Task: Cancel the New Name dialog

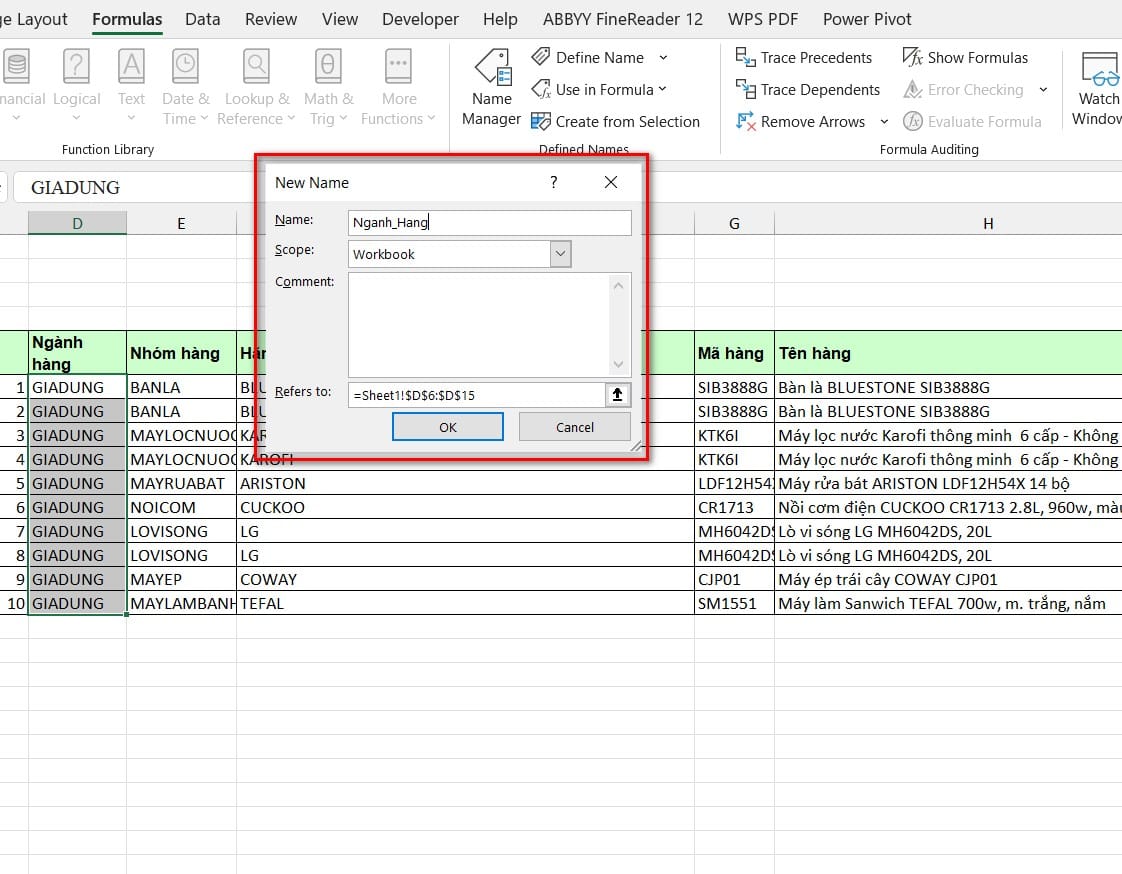Action: [574, 426]
